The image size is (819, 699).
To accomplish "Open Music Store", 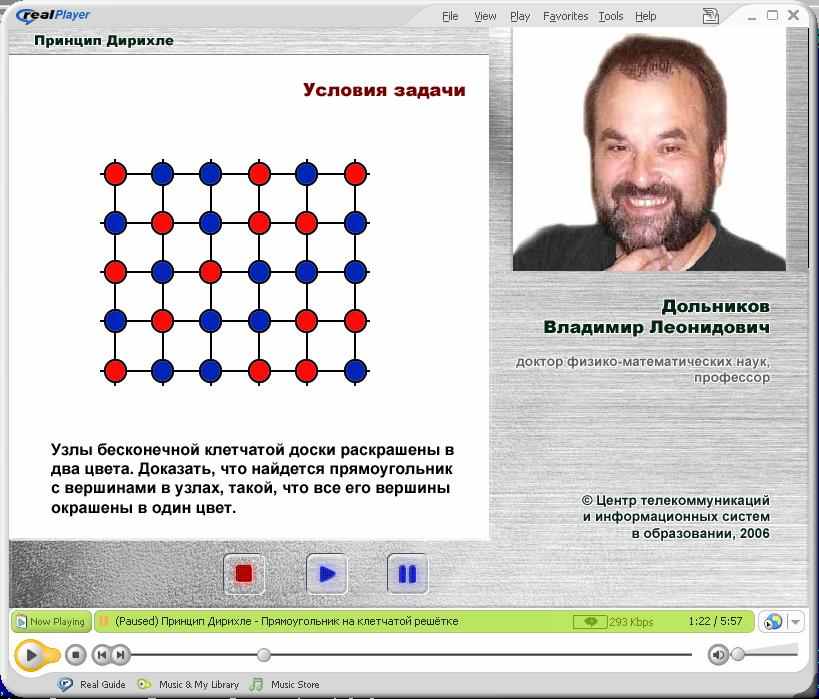I will (x=295, y=684).
